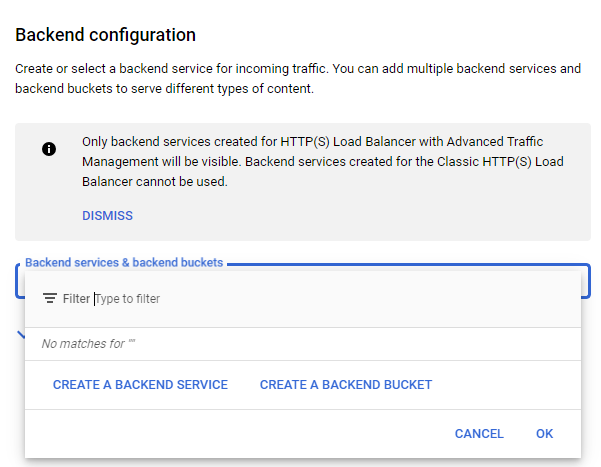Confirm the selection with OK

(x=544, y=434)
